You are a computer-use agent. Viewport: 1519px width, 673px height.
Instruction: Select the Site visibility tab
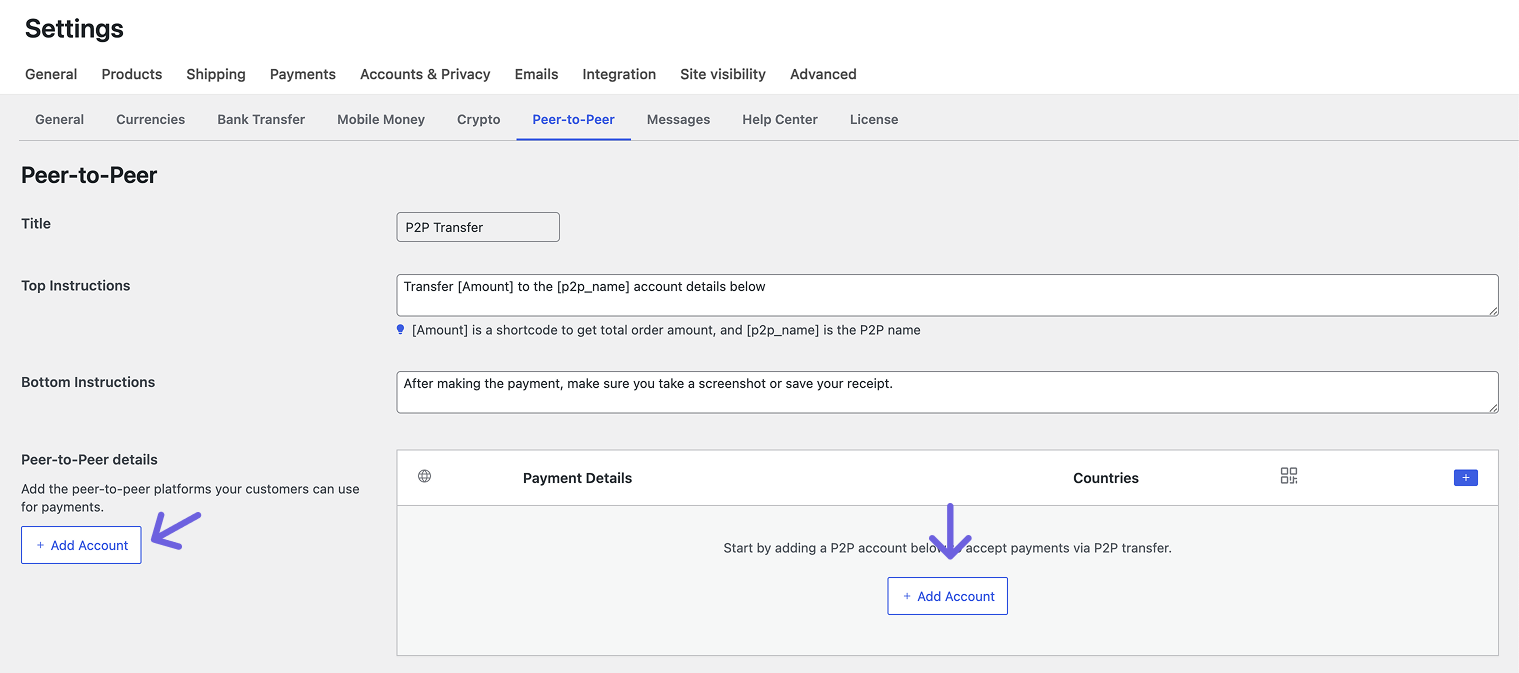coord(722,74)
